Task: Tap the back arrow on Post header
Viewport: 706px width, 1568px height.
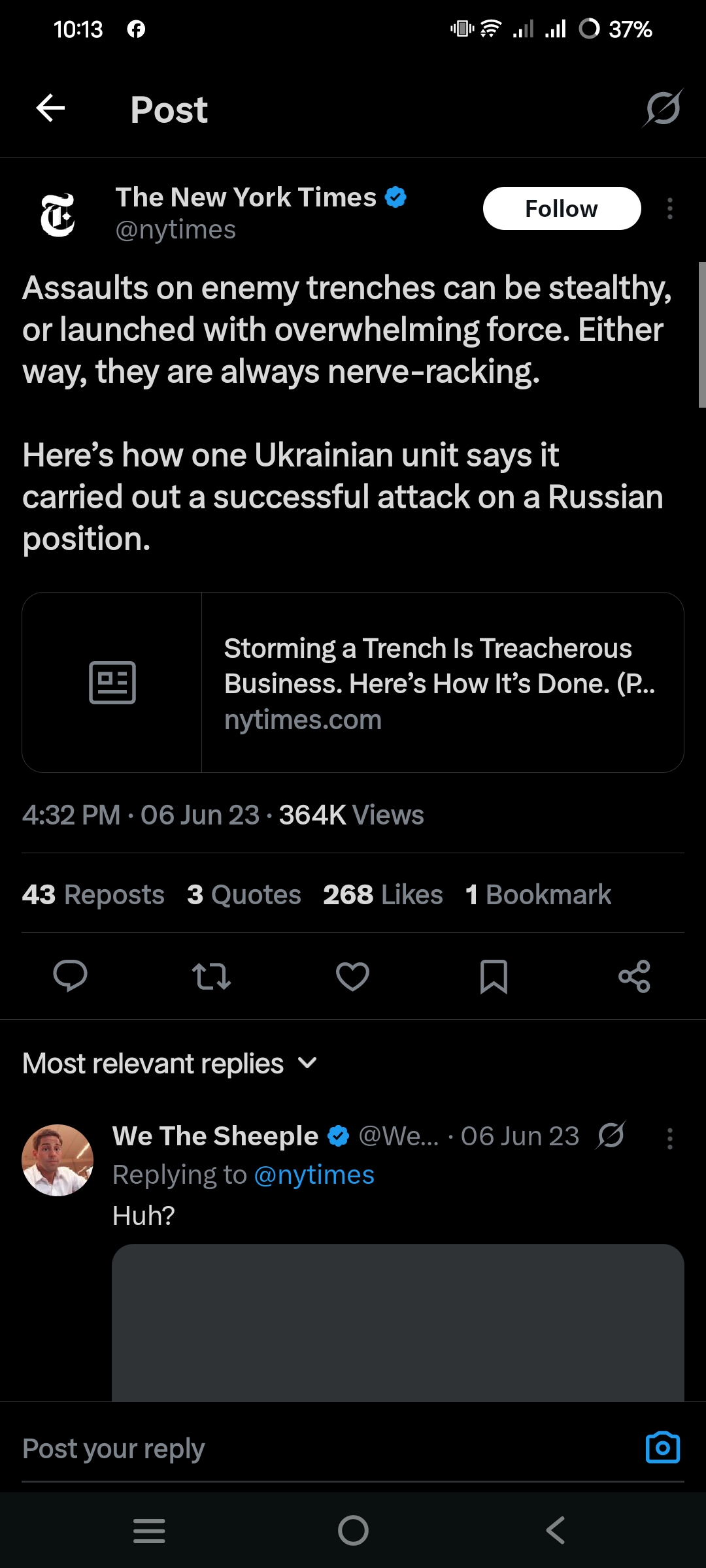Action: point(50,108)
